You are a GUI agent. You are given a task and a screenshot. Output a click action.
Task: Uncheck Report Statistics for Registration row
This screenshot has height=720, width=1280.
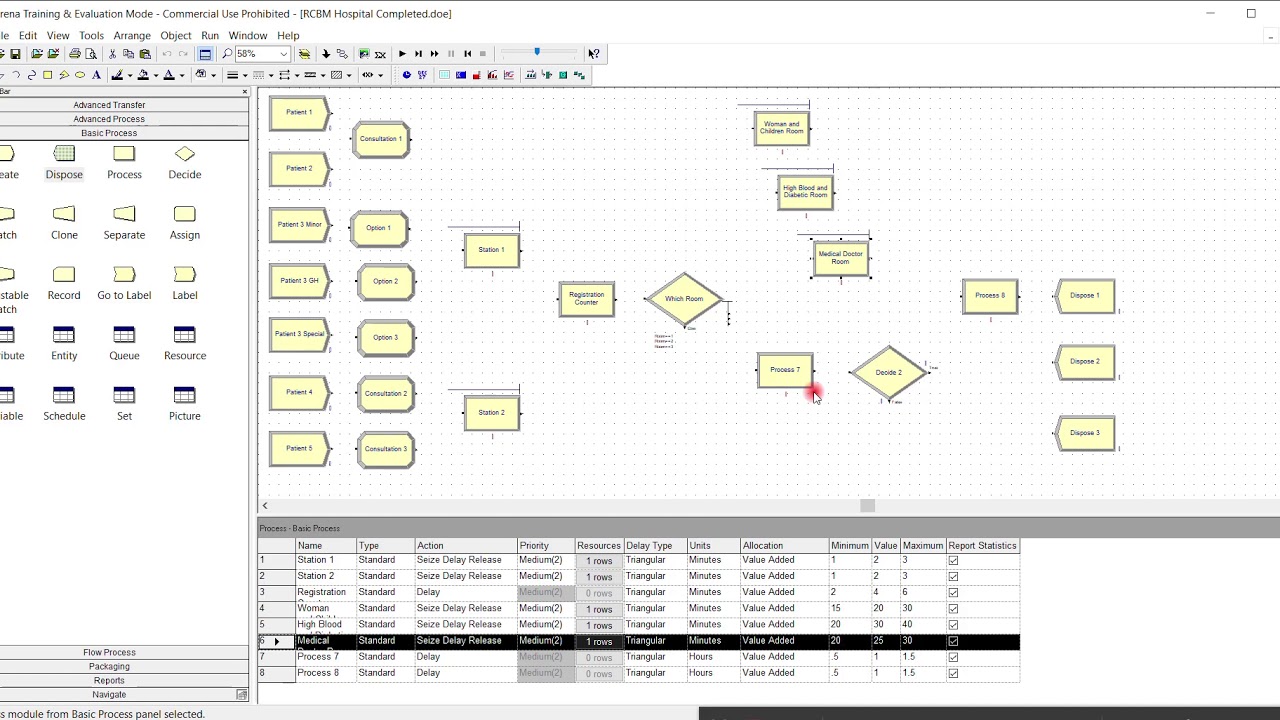(x=953, y=593)
